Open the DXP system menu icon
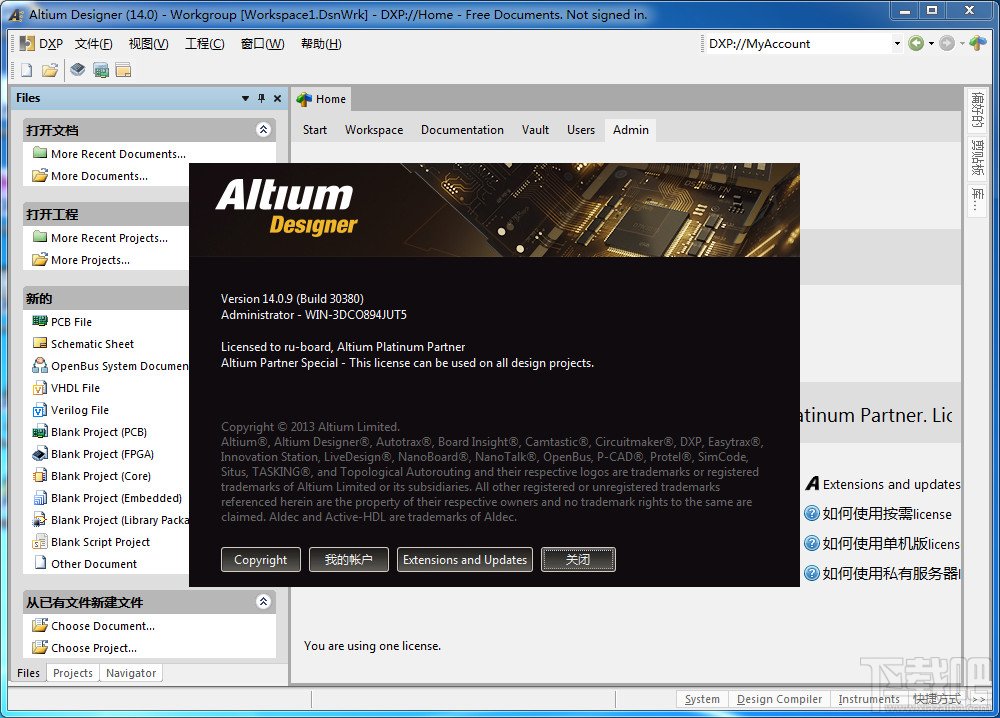Image resolution: width=1000 pixels, height=718 pixels. (x=27, y=43)
